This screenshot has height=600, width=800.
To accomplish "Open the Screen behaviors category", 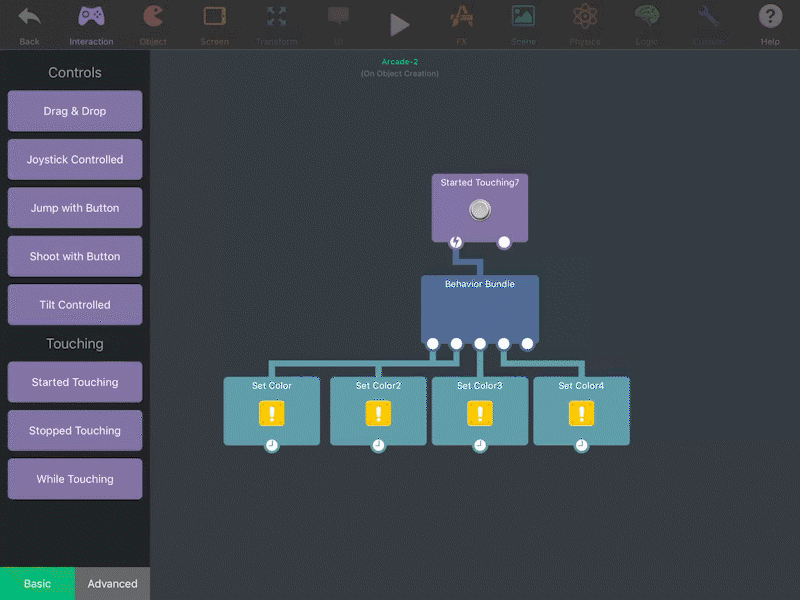I will 214,23.
